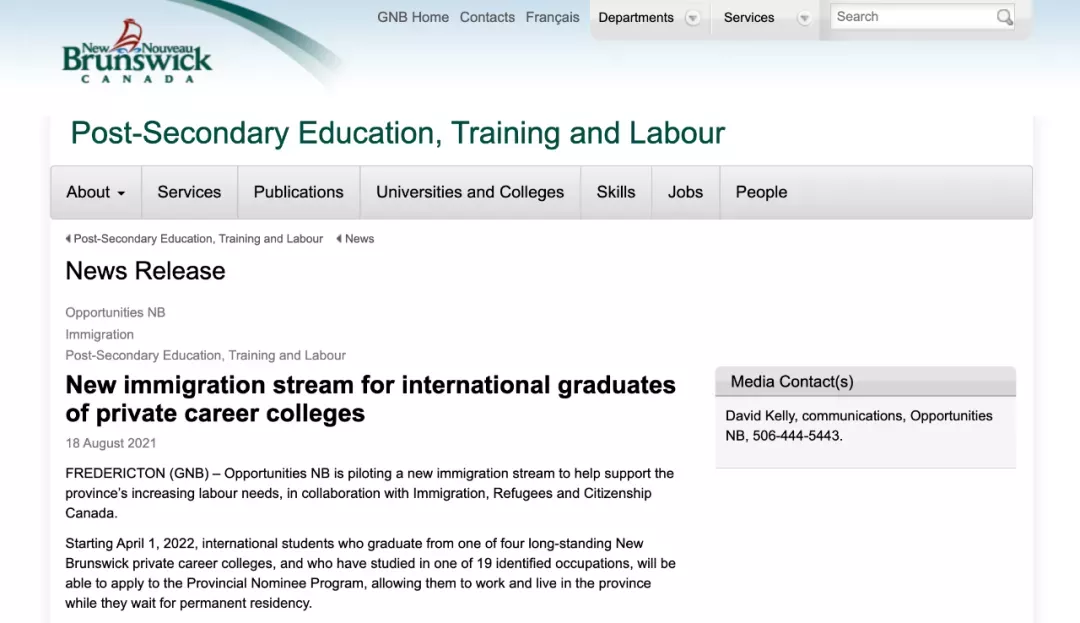The width and height of the screenshot is (1080, 623).
Task: Click the Departments dropdown arrow icon
Action: point(692,18)
